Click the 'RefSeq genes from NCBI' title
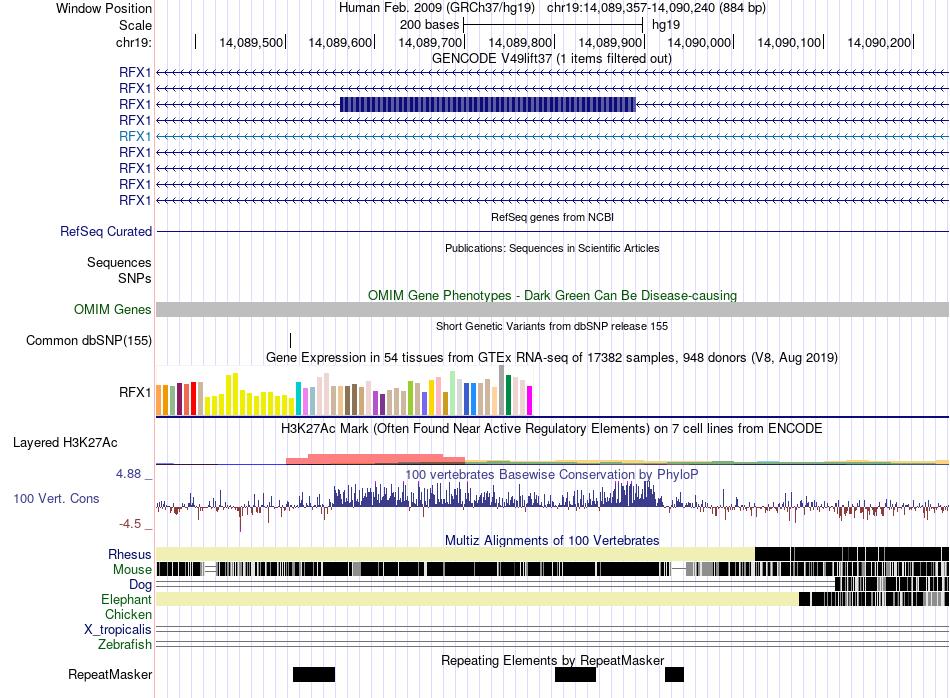Viewport: 950px width, 698px height. coord(552,218)
